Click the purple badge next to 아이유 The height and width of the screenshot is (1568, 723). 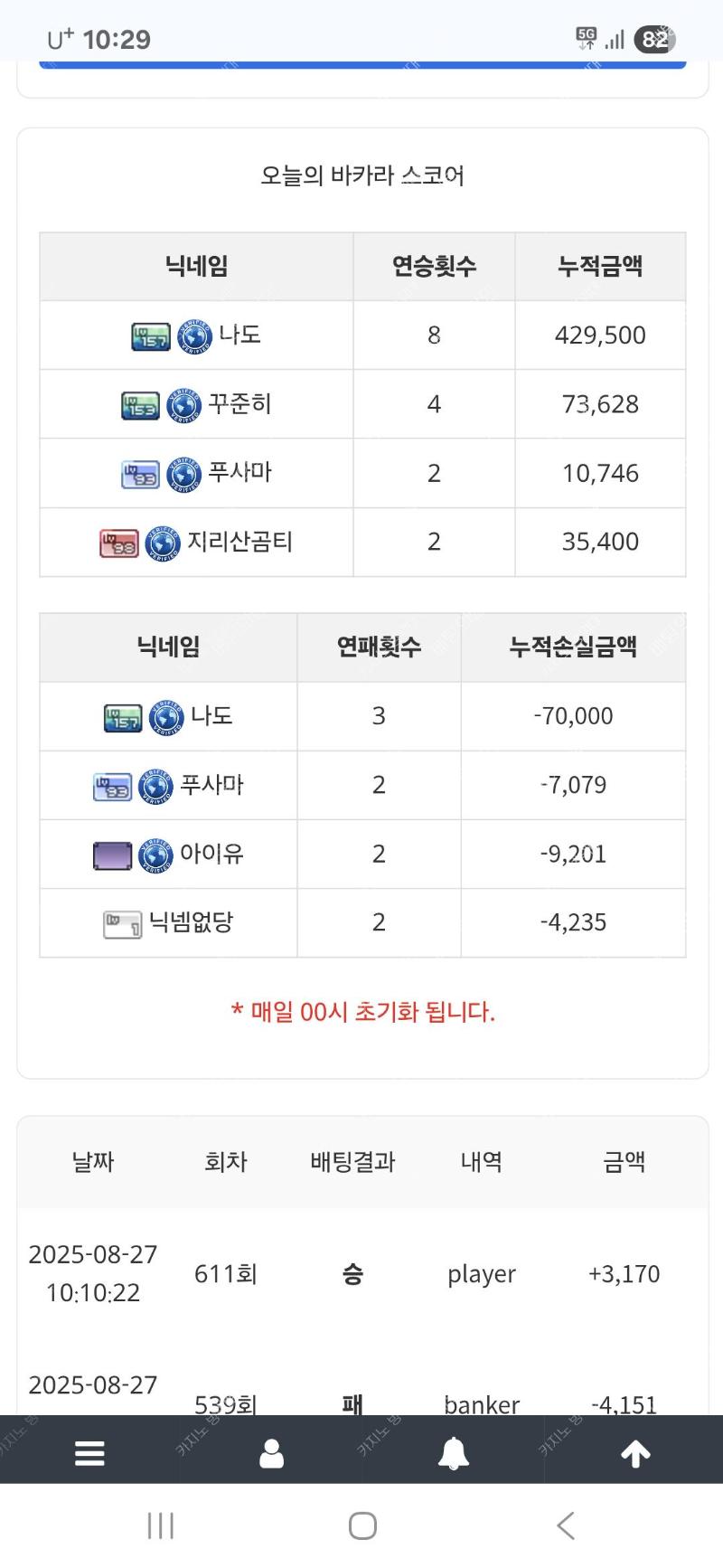coord(113,855)
